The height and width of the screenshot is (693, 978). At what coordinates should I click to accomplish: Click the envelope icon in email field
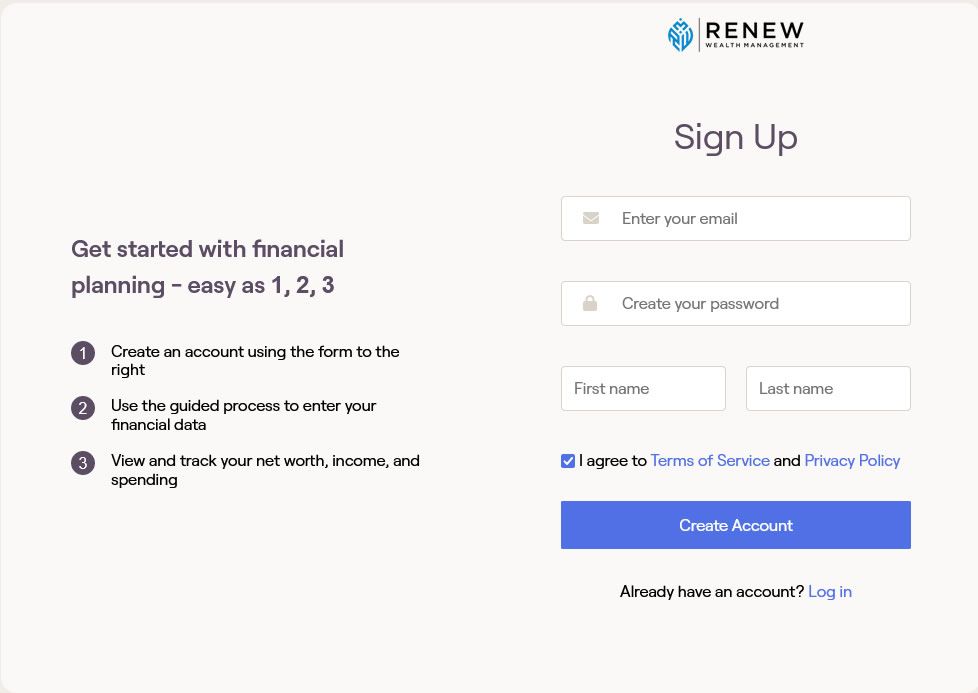point(591,218)
